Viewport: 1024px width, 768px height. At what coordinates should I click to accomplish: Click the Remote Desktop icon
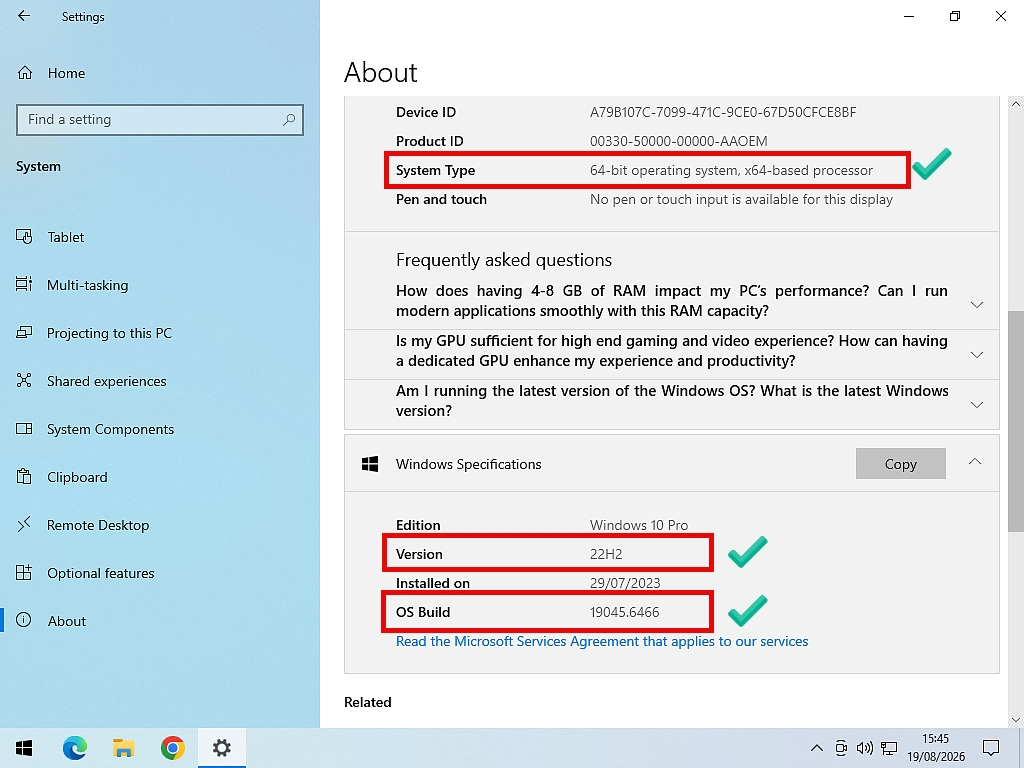coord(24,524)
